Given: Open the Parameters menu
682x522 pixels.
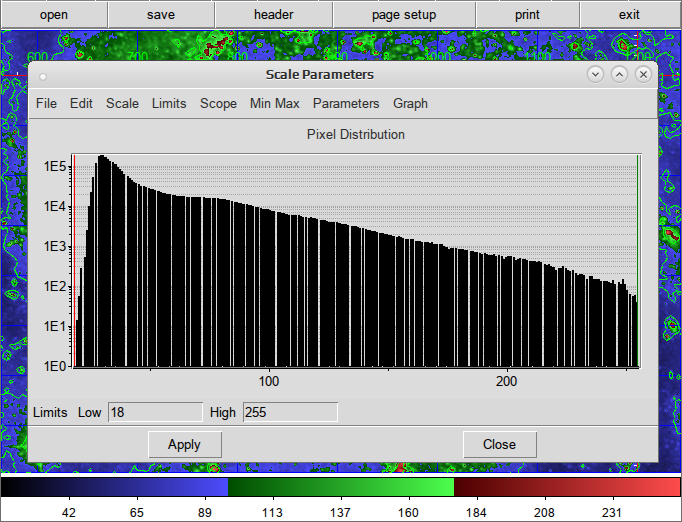Looking at the screenshot, I should pos(346,104).
